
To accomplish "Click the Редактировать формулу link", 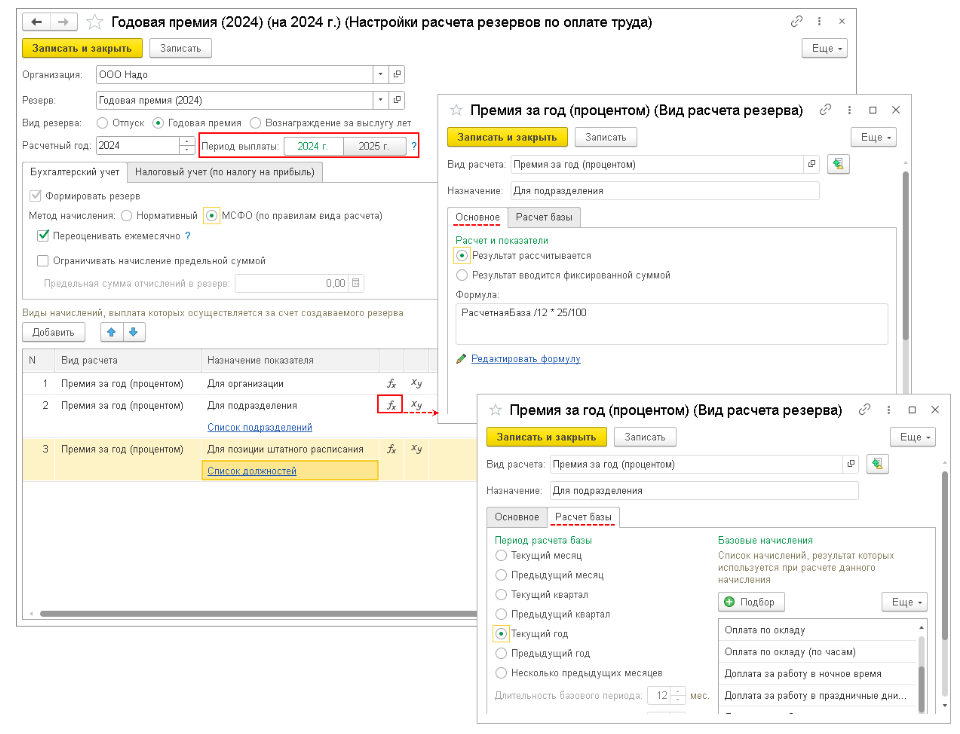I will pos(525,359).
